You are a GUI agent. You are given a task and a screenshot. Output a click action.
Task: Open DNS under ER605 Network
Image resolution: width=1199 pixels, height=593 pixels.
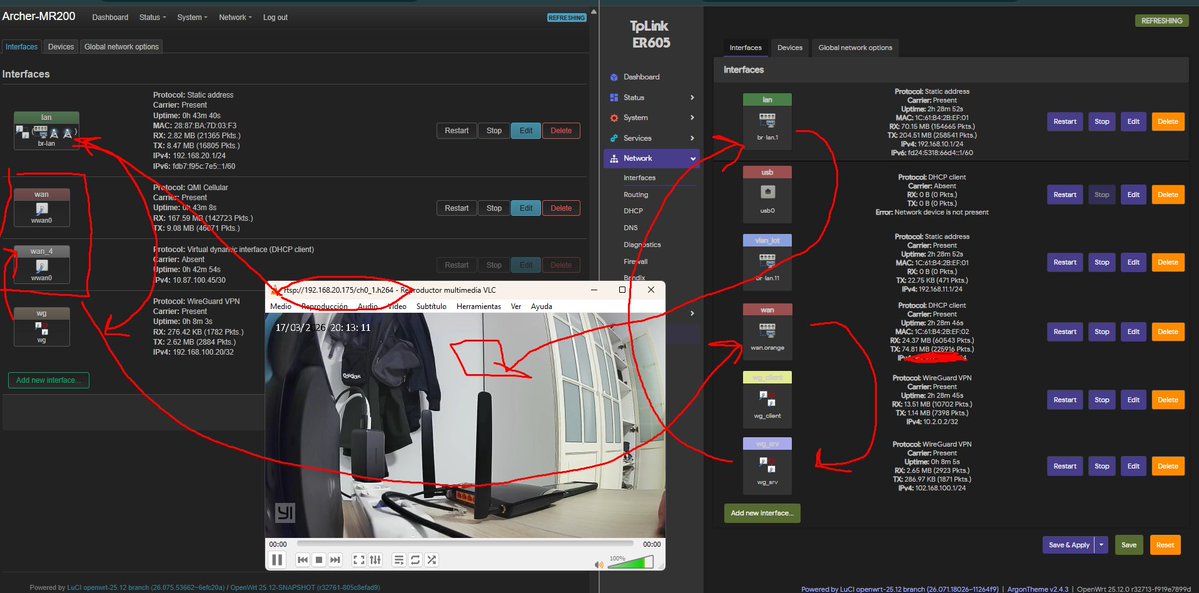click(x=630, y=227)
